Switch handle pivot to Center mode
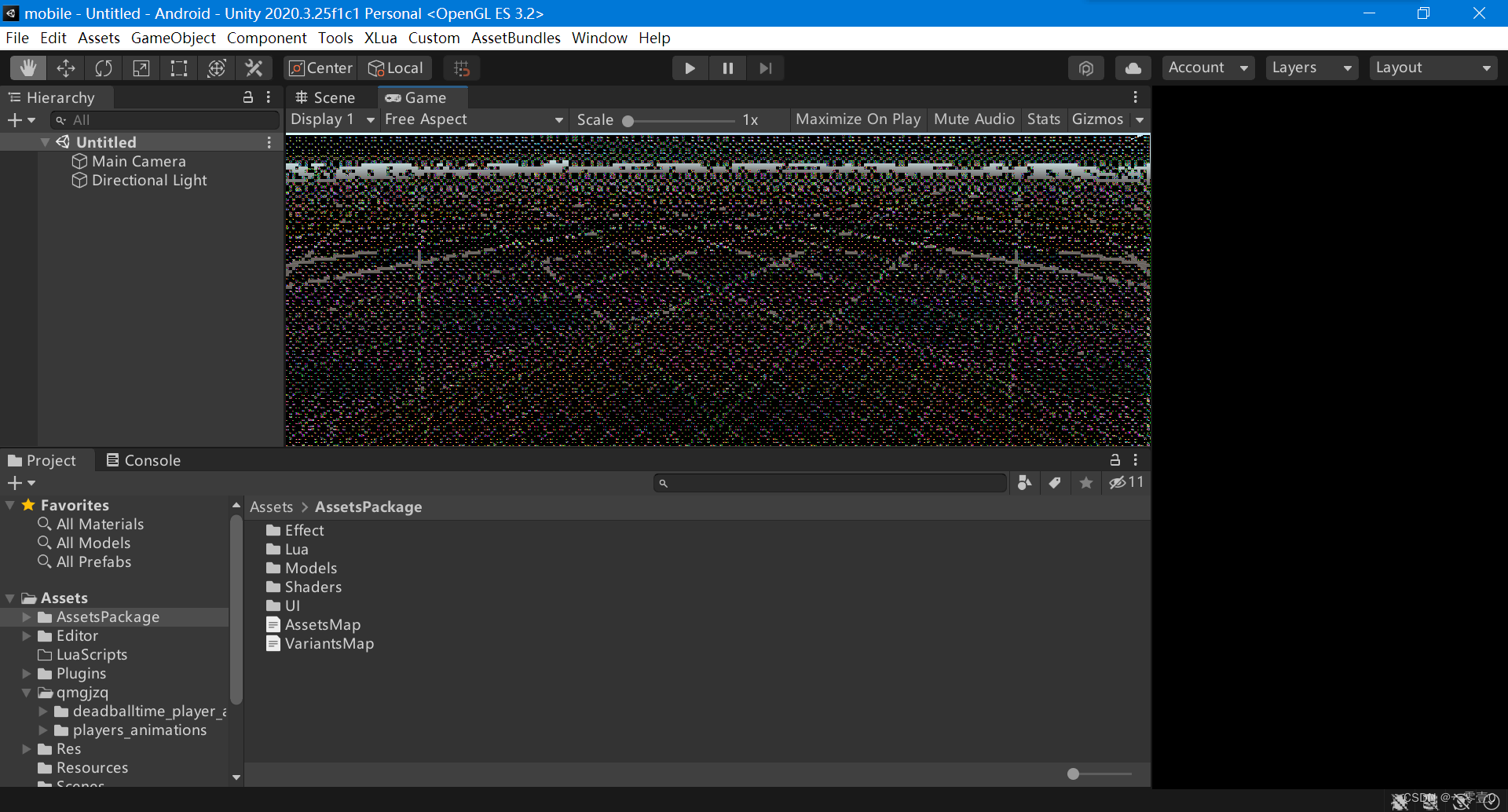1508x812 pixels. [x=319, y=68]
